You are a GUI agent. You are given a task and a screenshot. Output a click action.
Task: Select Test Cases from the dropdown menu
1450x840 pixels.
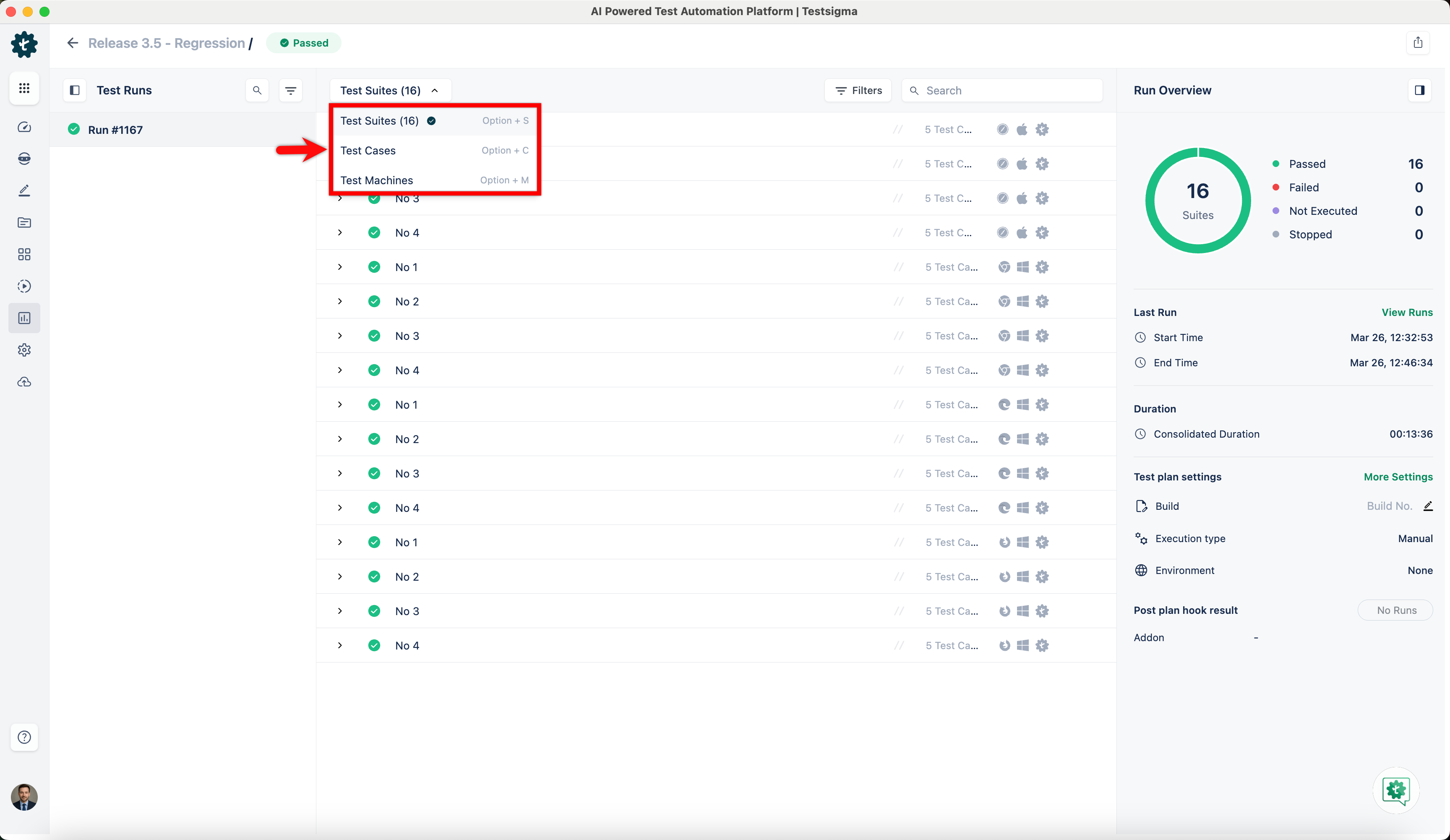(x=368, y=150)
